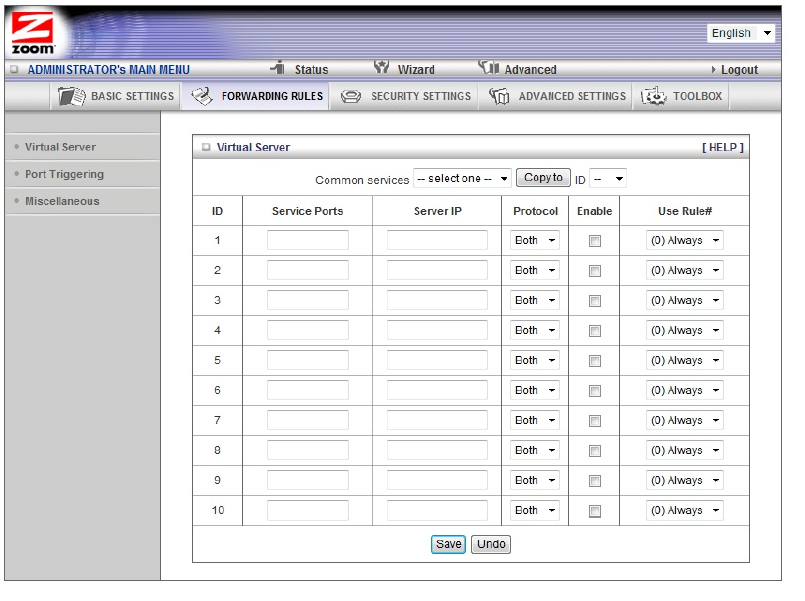Click the Undo button

click(x=491, y=544)
